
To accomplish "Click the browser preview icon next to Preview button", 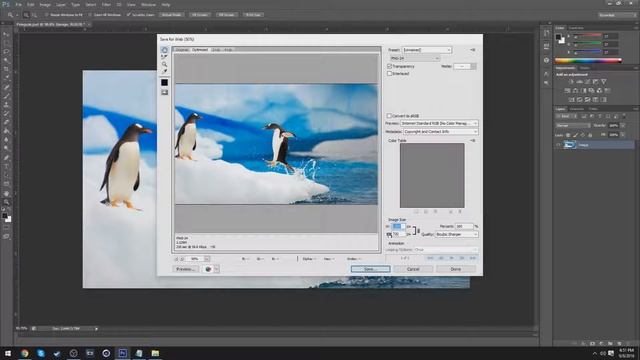I will click(208, 269).
